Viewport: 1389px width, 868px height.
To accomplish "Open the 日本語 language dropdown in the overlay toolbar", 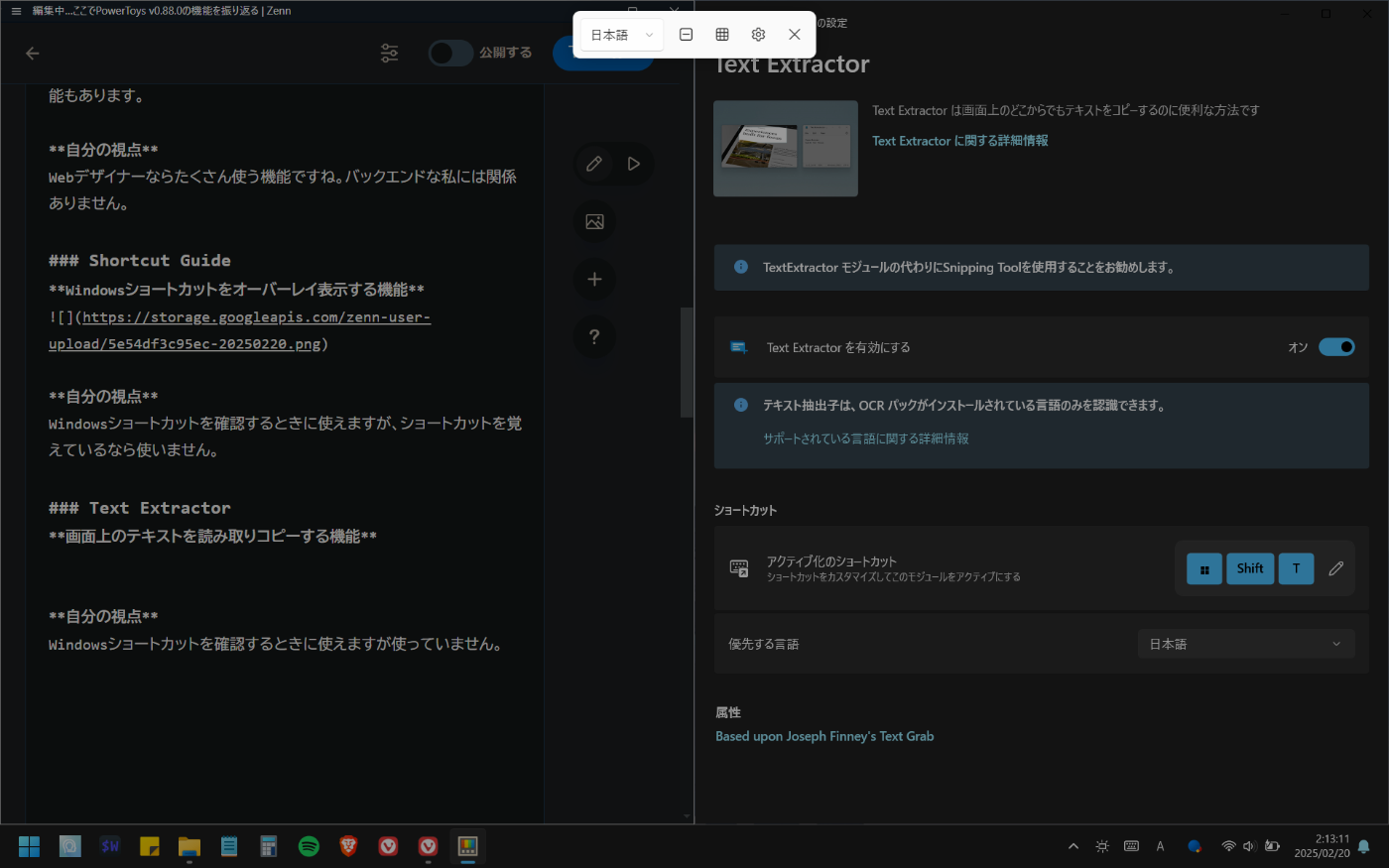I will [x=621, y=35].
